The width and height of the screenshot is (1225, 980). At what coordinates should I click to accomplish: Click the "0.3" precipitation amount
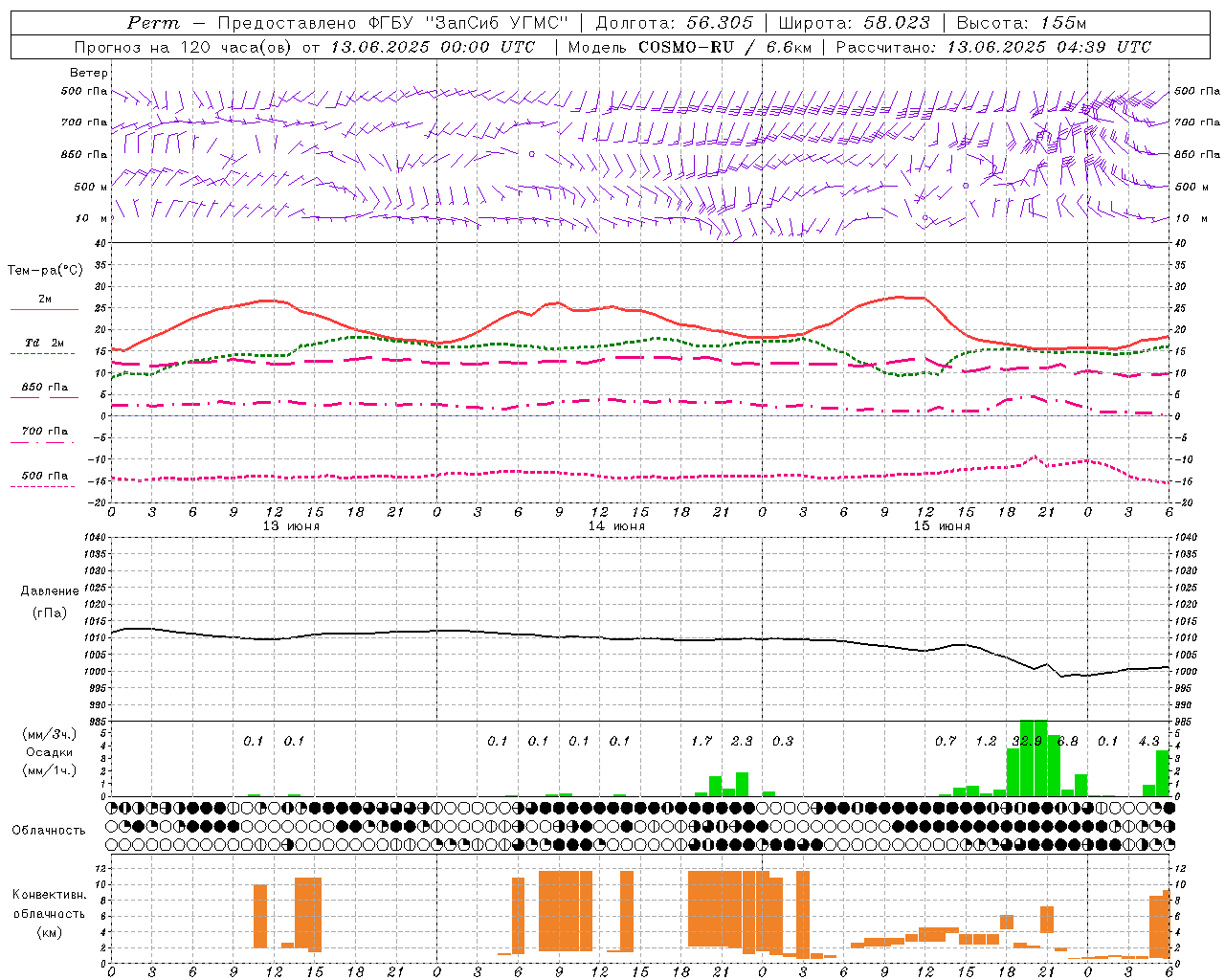783,742
